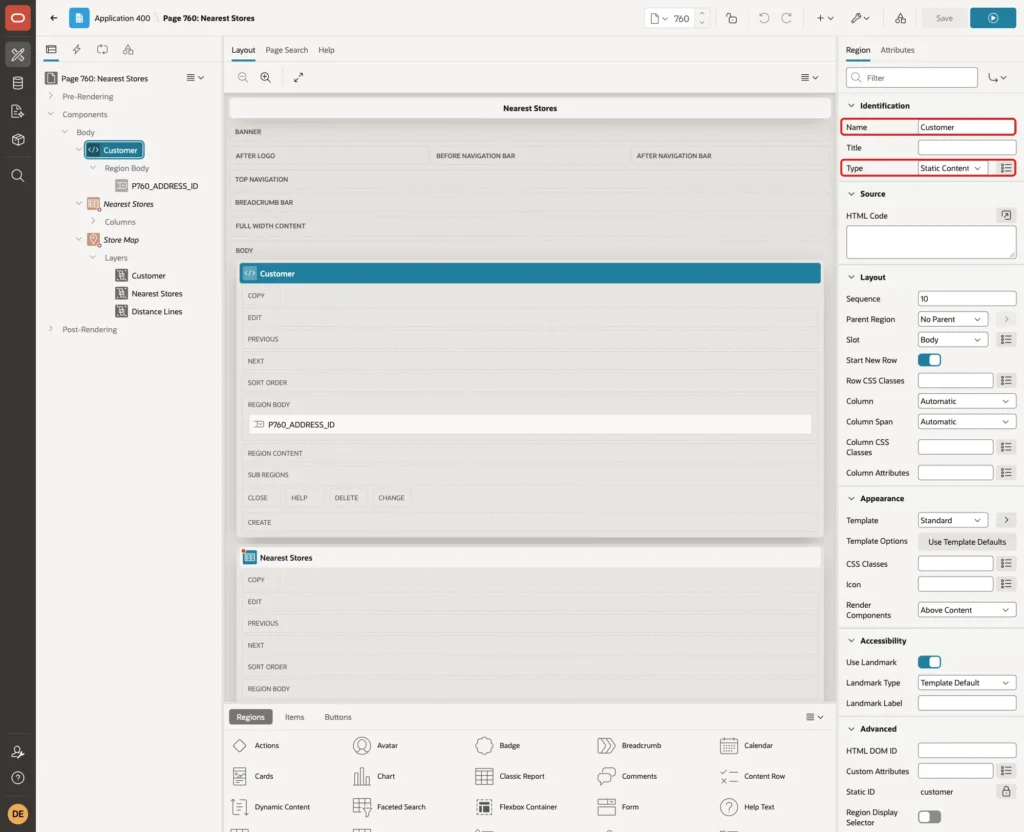Open the DE user avatar menu
Screen dimensions: 1024x832
coord(18,814)
